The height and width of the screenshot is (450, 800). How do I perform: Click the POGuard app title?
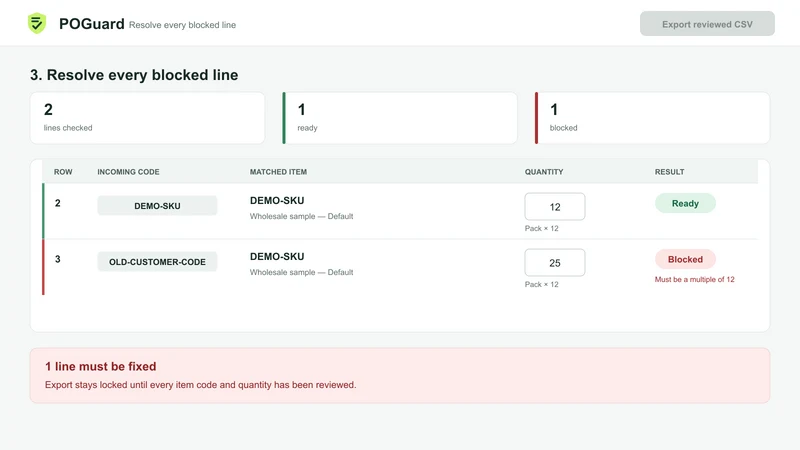click(92, 24)
